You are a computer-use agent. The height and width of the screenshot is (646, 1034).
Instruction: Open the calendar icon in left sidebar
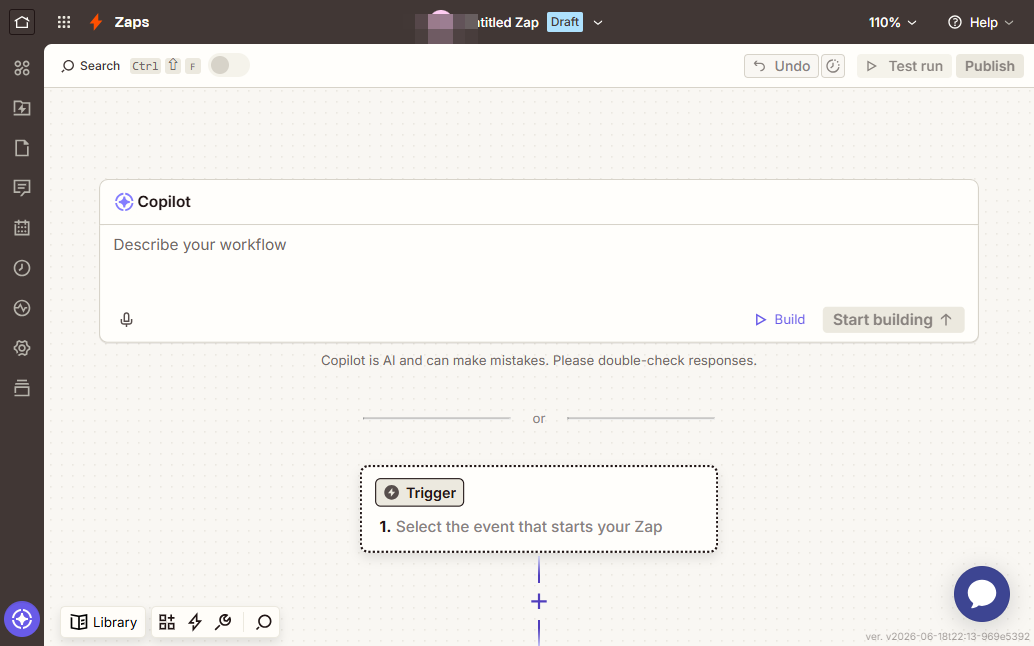(22, 228)
